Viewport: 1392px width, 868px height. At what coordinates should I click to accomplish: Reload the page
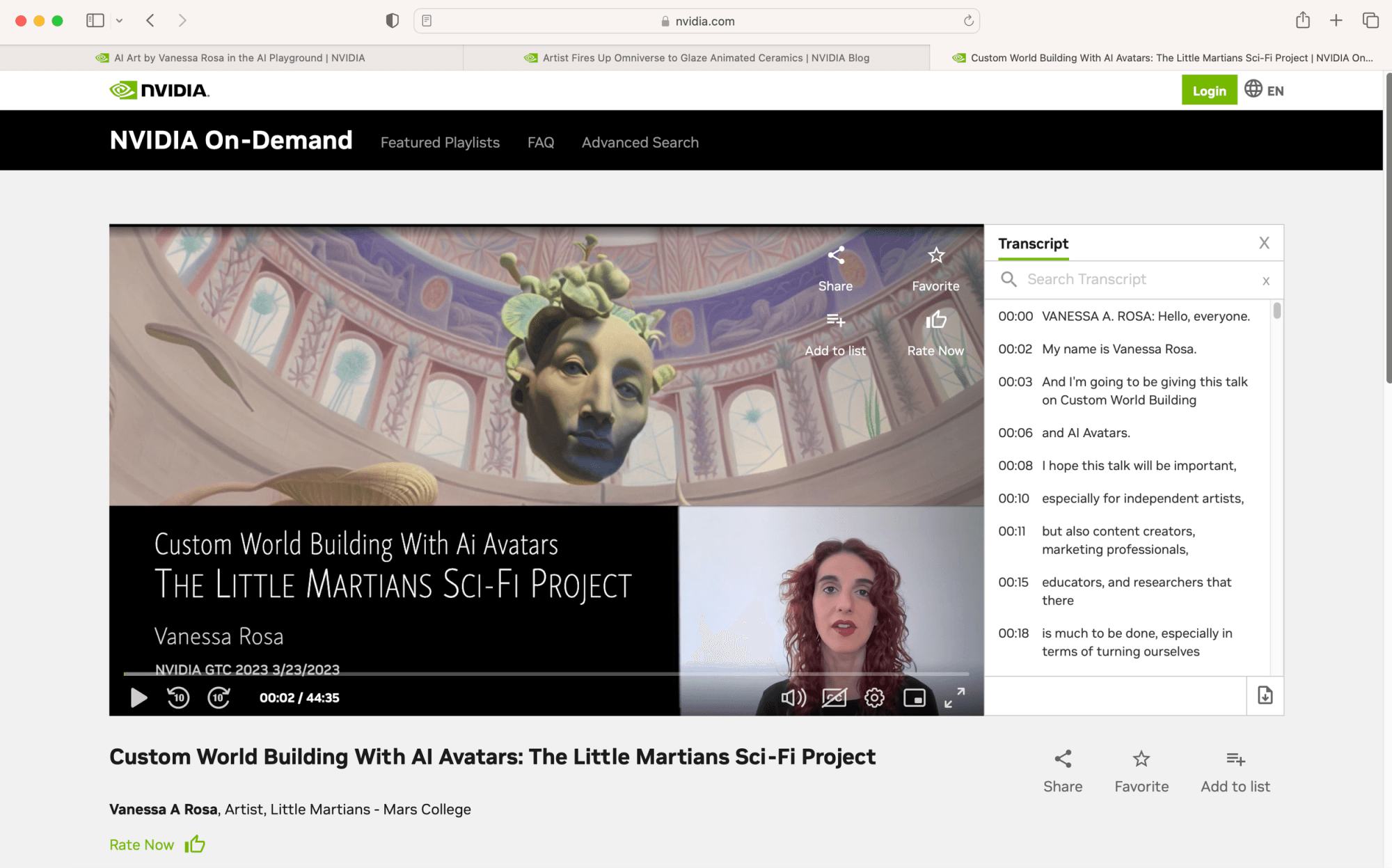click(x=968, y=21)
